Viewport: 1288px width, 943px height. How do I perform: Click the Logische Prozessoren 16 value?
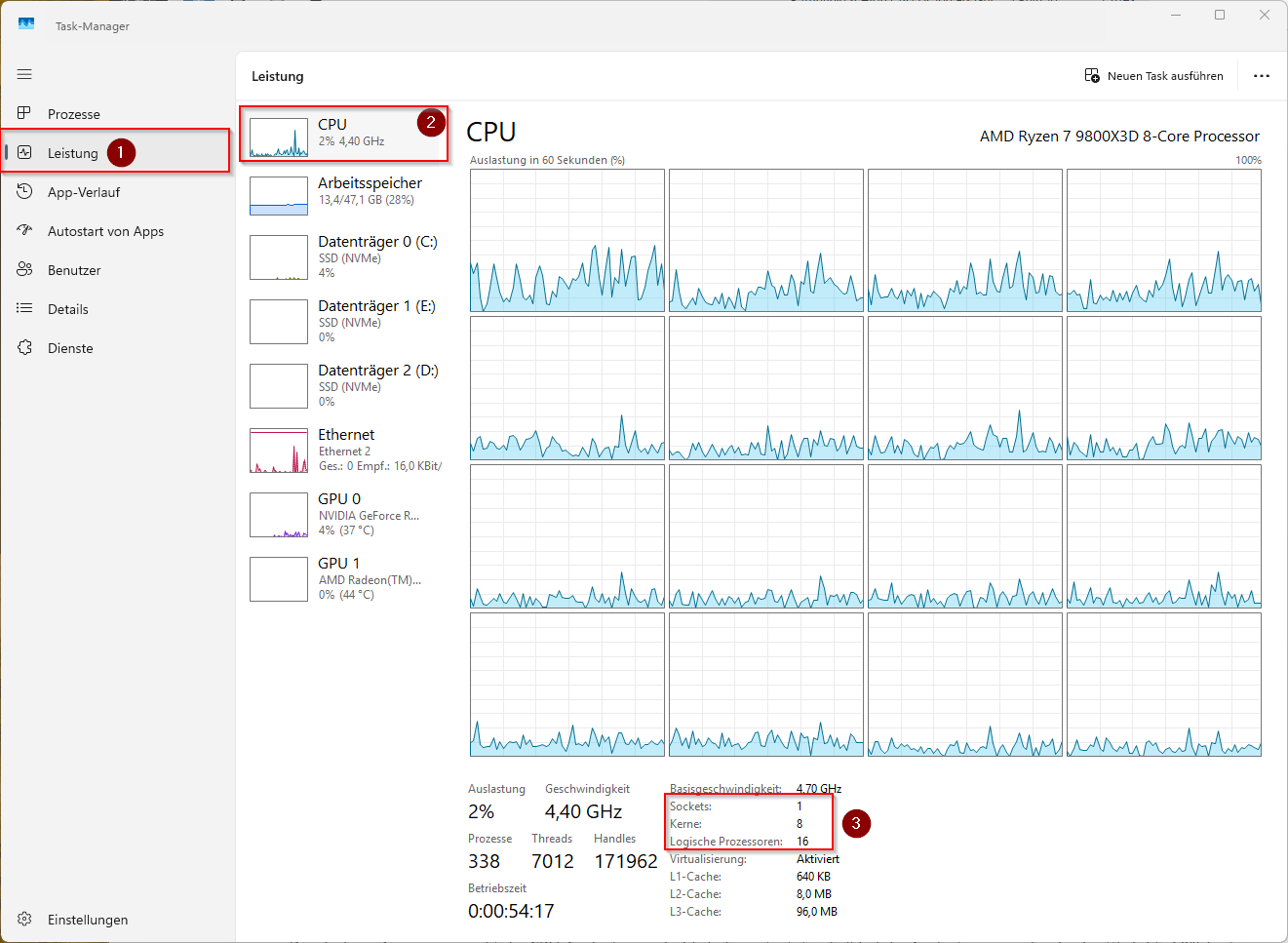802,842
